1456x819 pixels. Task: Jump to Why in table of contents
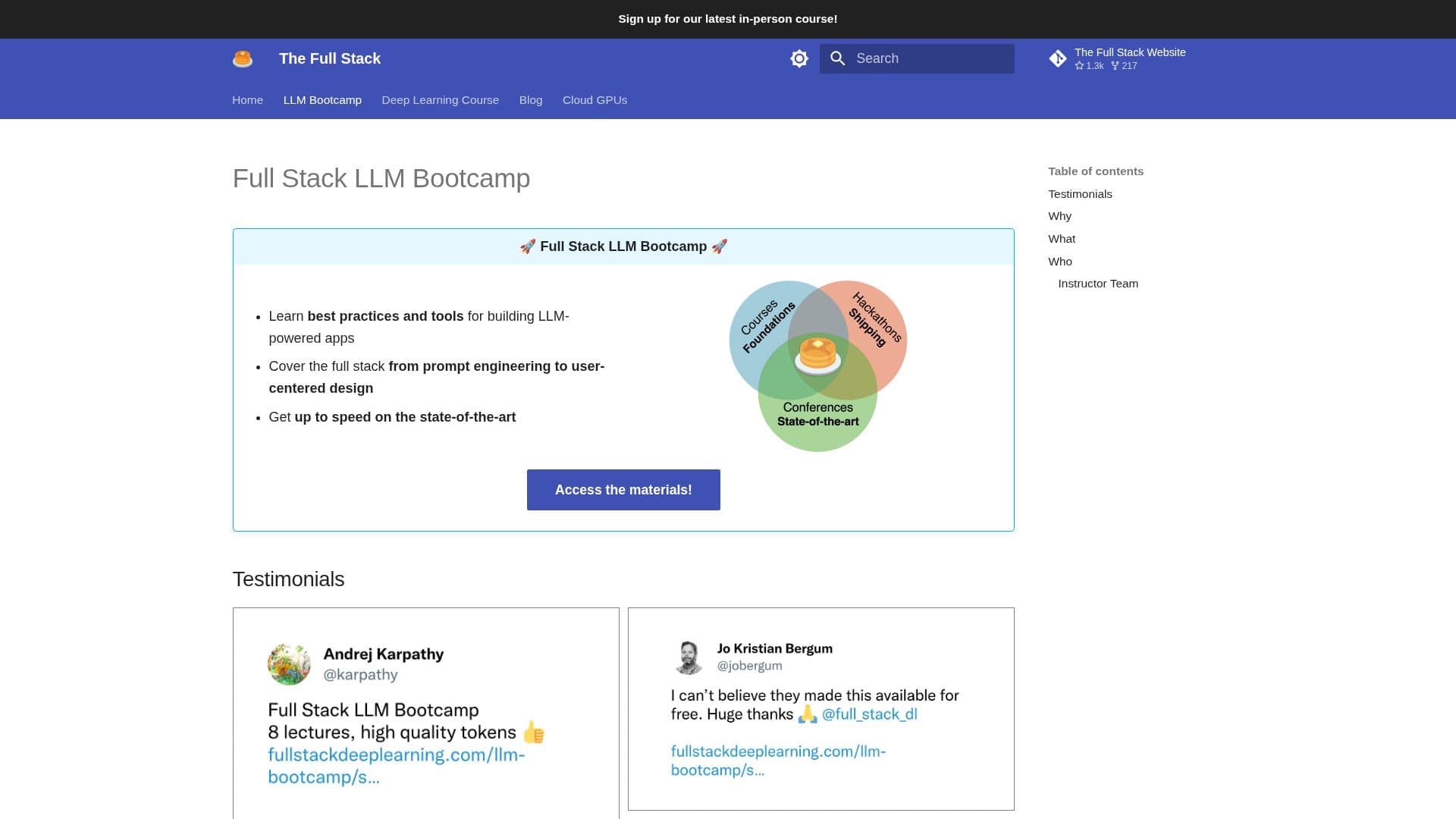1059,216
